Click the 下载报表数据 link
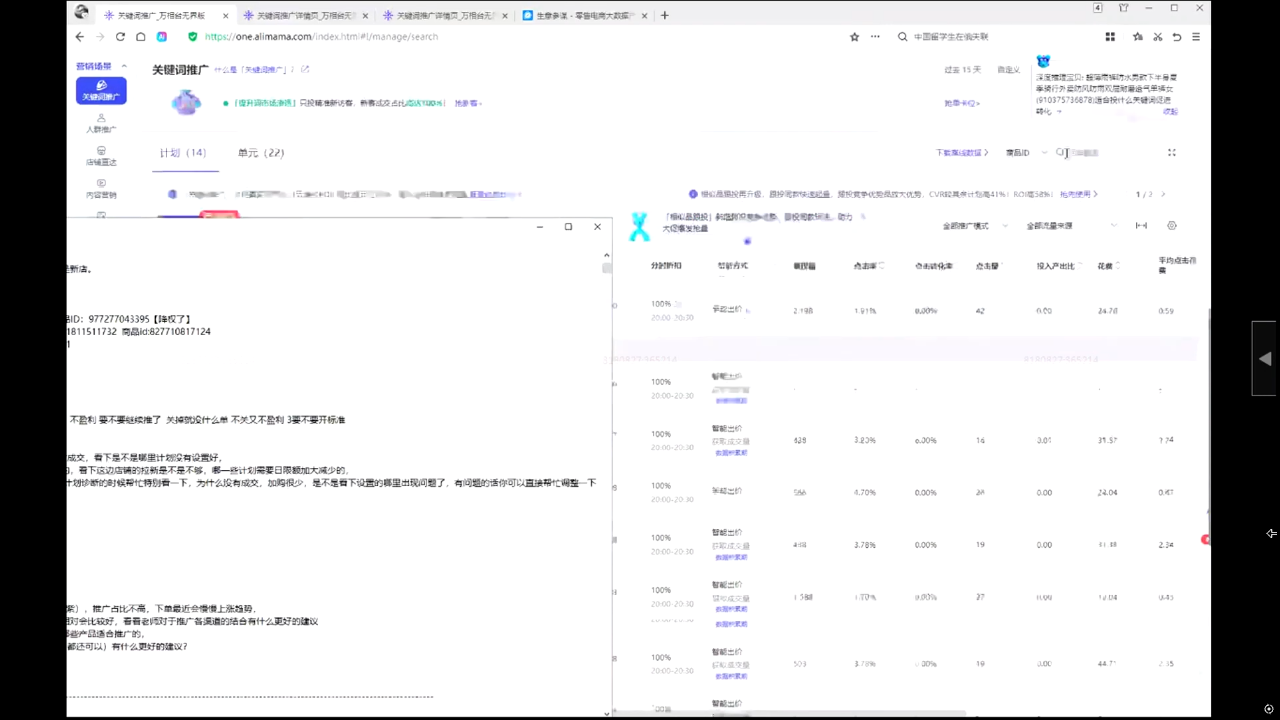 coord(961,153)
